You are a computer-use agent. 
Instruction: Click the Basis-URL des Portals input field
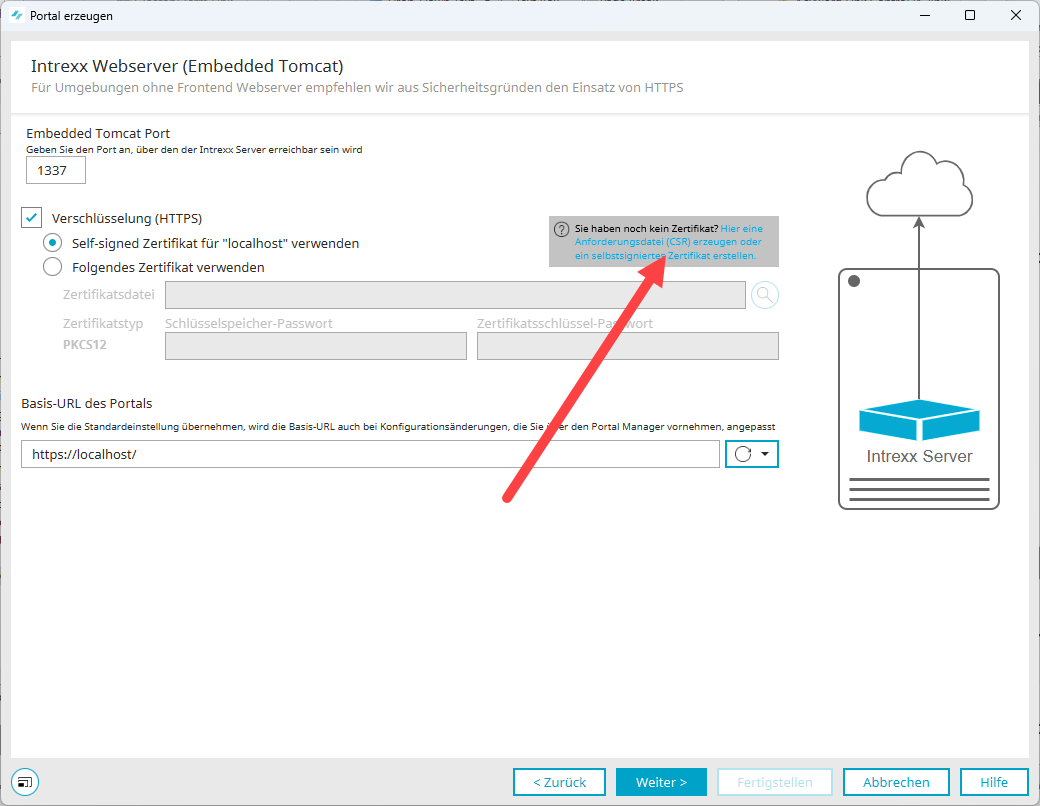[x=370, y=454]
